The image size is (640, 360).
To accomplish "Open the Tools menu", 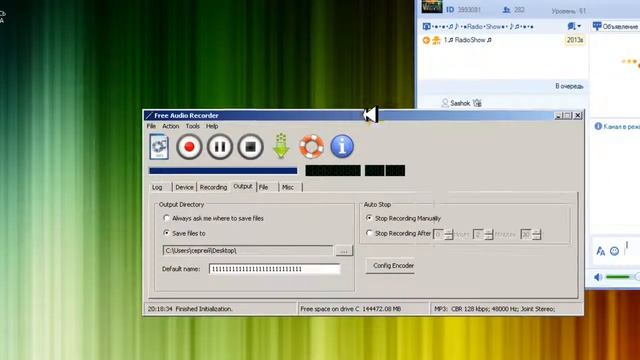I will coord(193,126).
